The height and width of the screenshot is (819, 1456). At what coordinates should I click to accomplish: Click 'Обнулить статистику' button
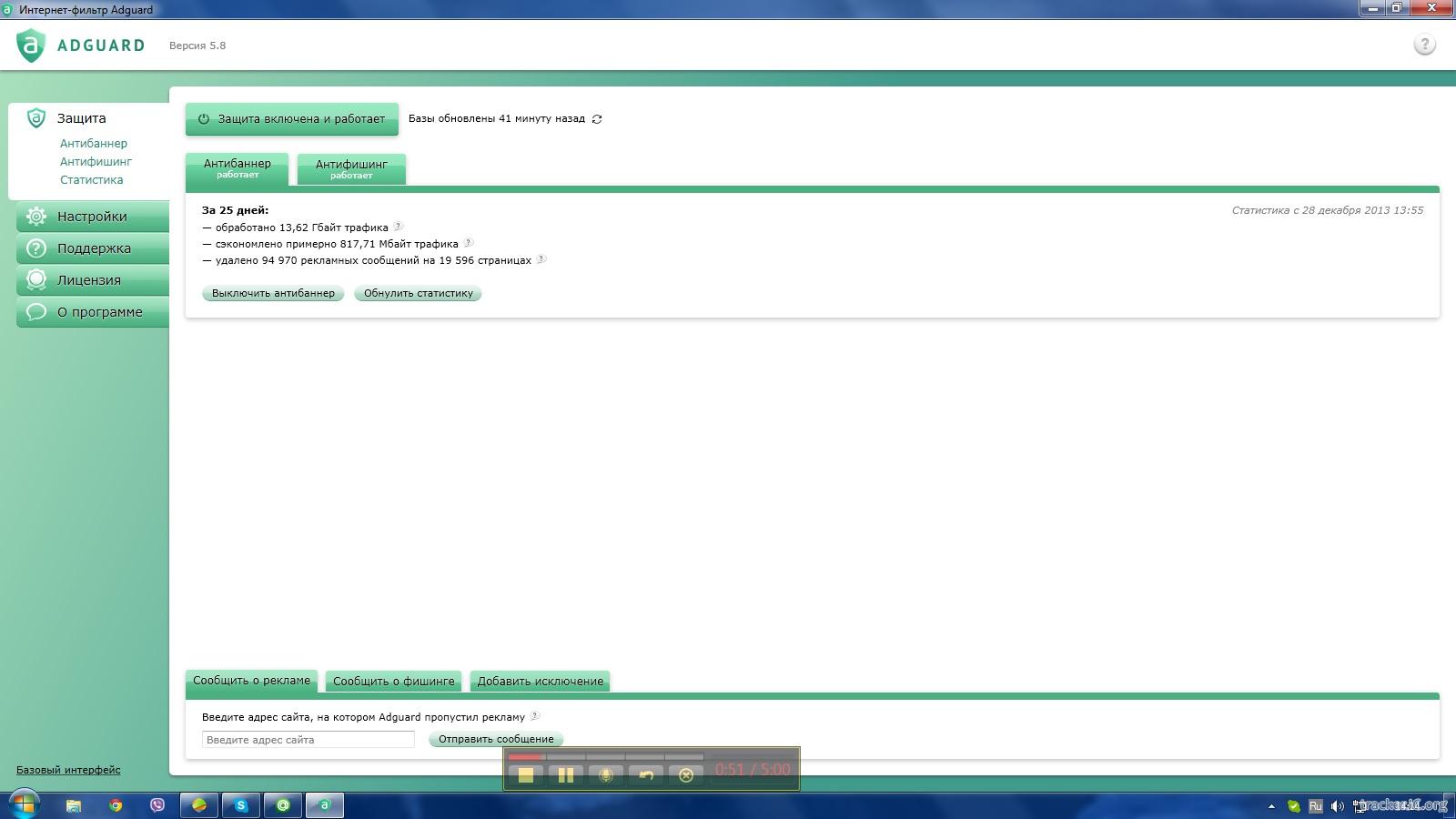[x=418, y=293]
